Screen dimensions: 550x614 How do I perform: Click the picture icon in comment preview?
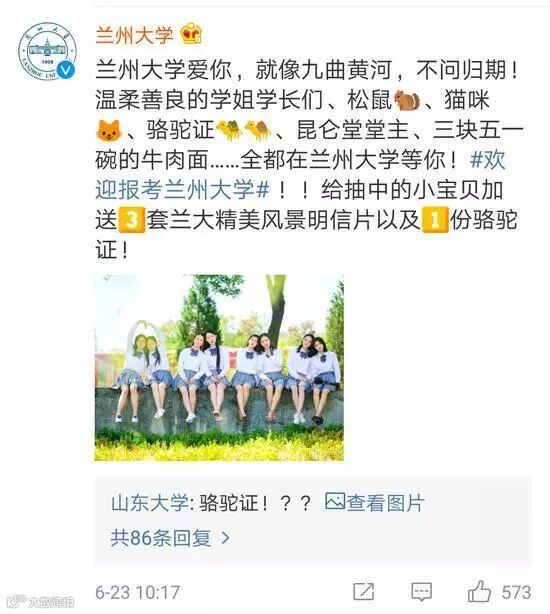point(335,501)
